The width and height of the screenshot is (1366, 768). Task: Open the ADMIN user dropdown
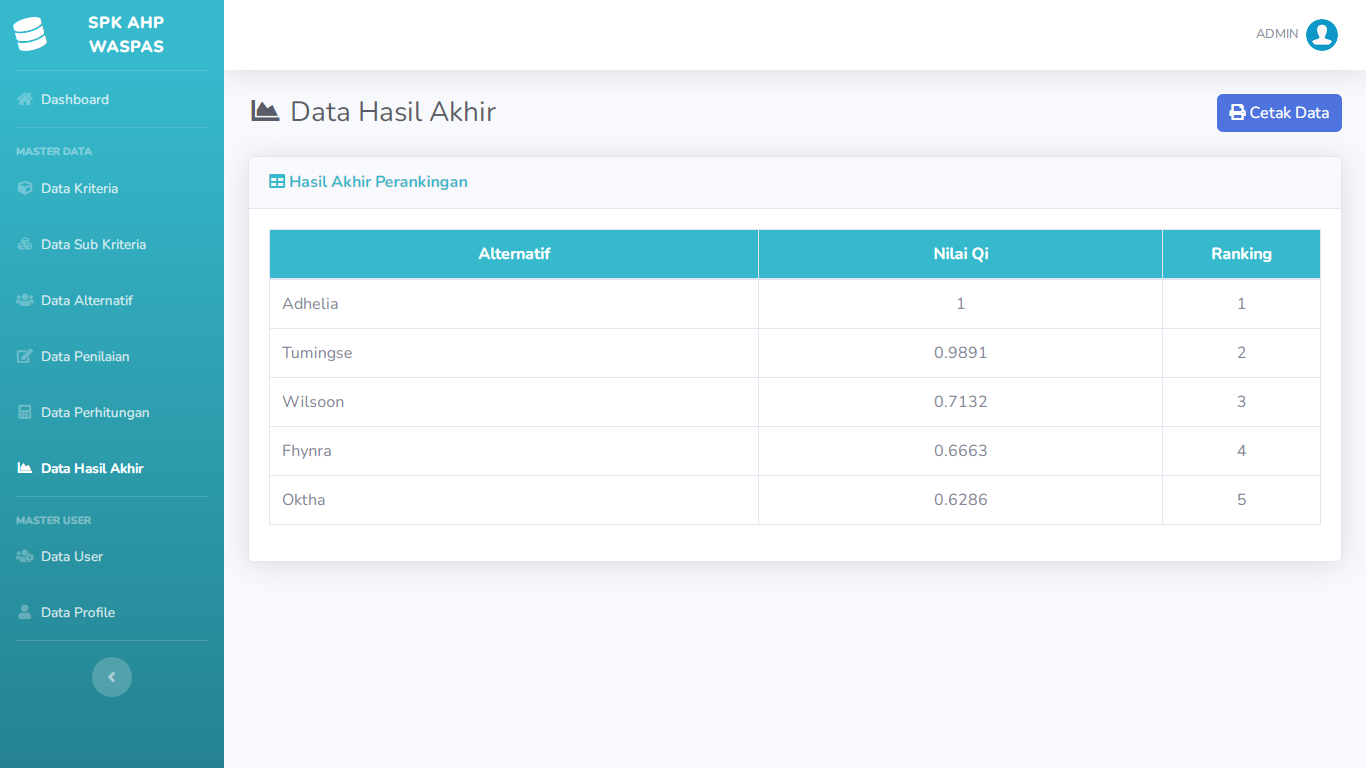[1297, 35]
